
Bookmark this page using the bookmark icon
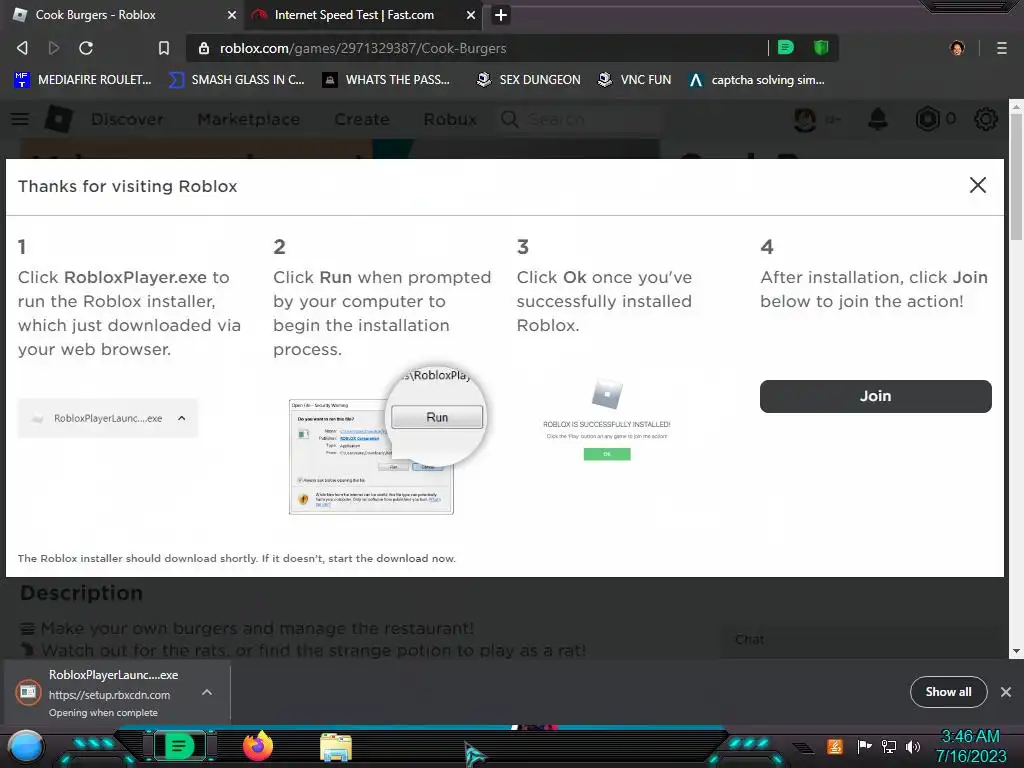pos(163,48)
